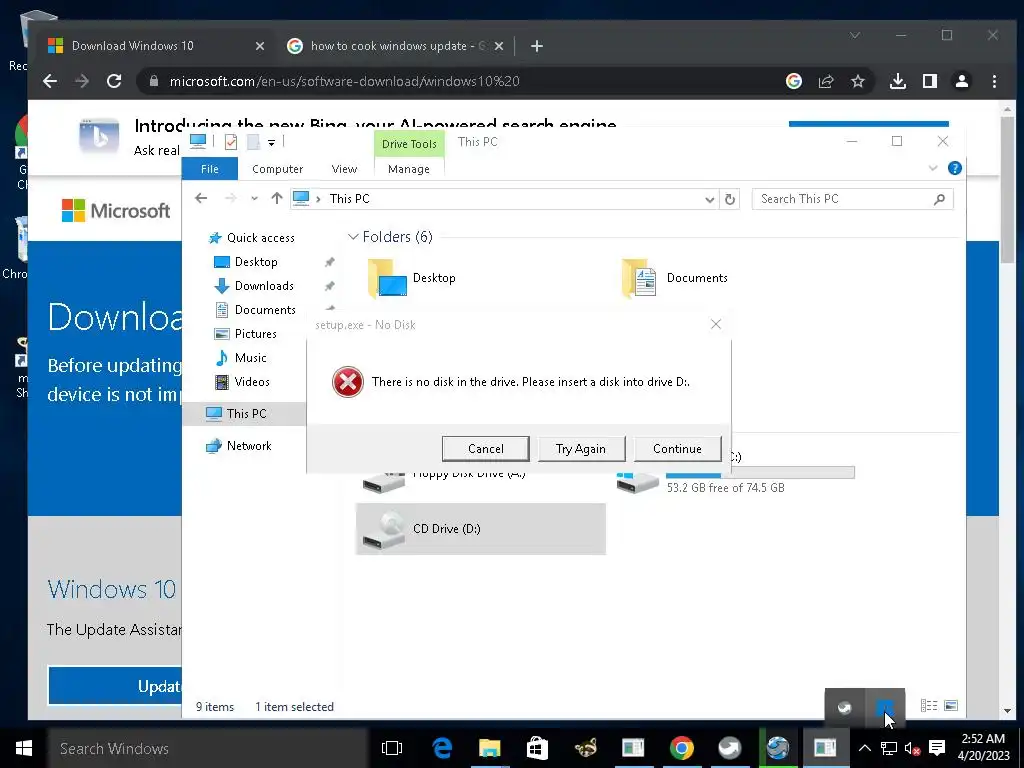This screenshot has width=1024, height=768.
Task: Close the setup.exe No Disk dialog
Action: pos(716,325)
